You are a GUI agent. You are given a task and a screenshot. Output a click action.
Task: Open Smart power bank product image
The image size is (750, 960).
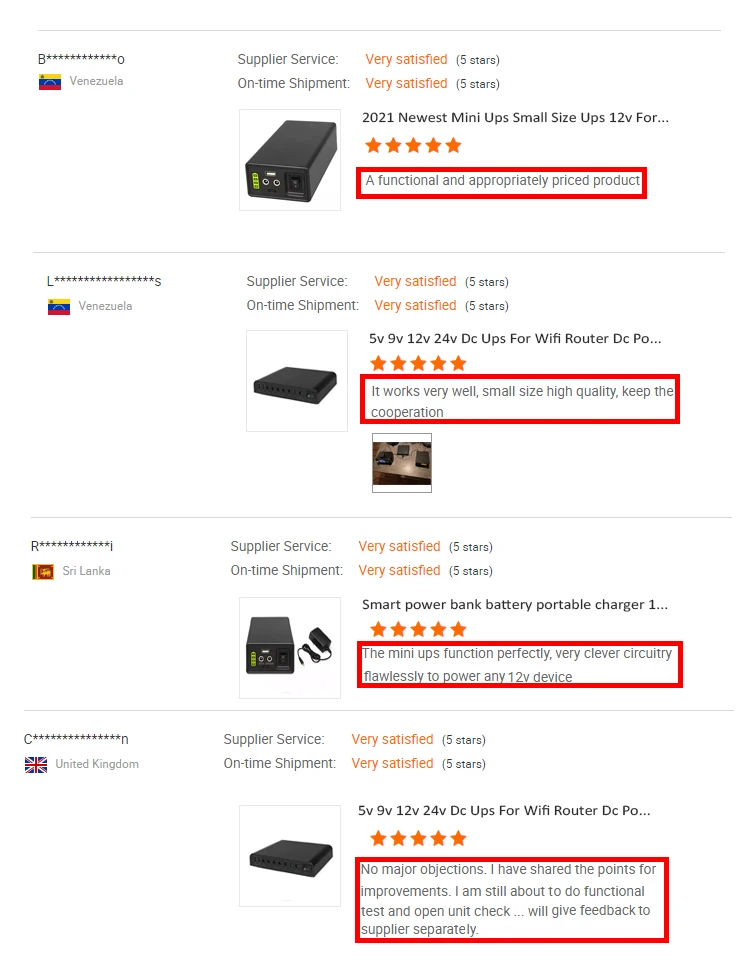(x=290, y=648)
